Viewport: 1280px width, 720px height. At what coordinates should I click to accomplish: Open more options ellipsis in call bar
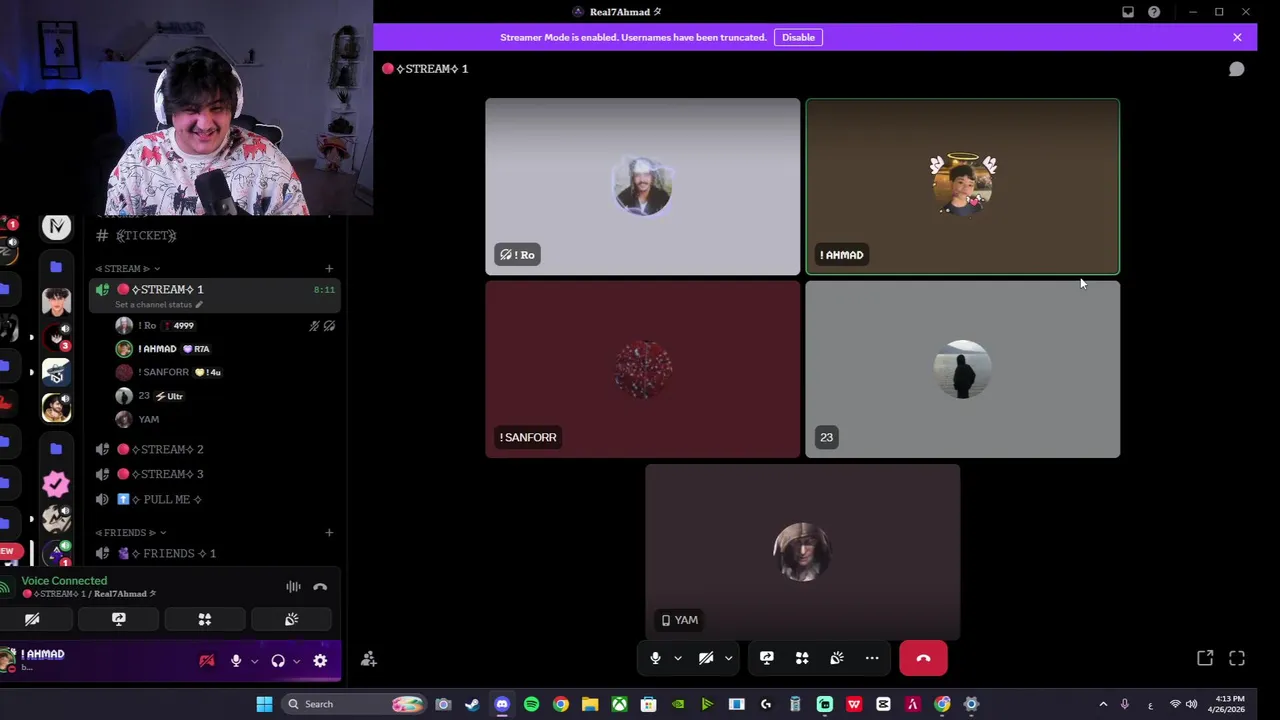point(872,658)
